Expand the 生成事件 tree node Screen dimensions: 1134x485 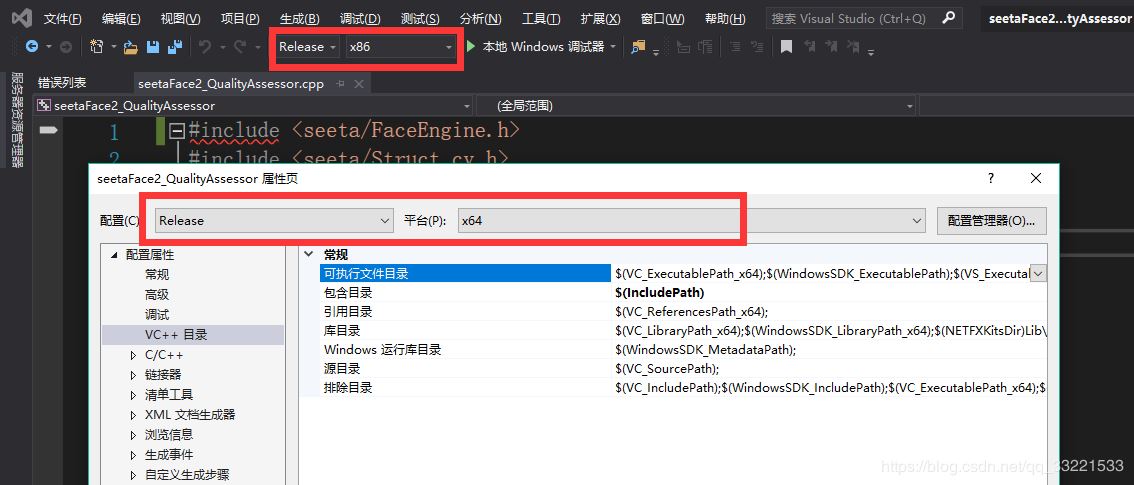pyautogui.click(x=133, y=455)
